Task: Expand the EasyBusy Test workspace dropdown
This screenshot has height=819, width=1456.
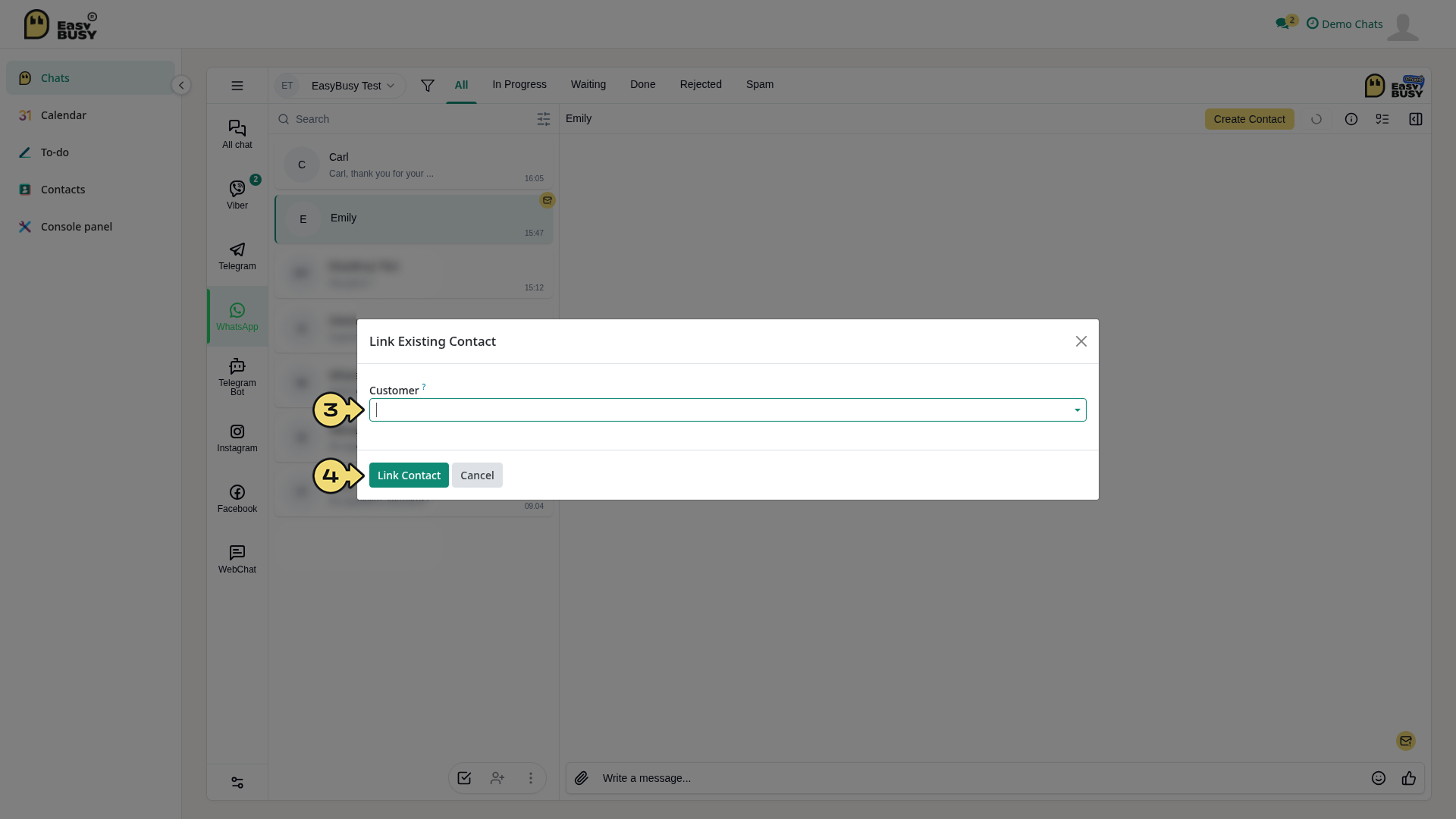Action: (x=340, y=86)
